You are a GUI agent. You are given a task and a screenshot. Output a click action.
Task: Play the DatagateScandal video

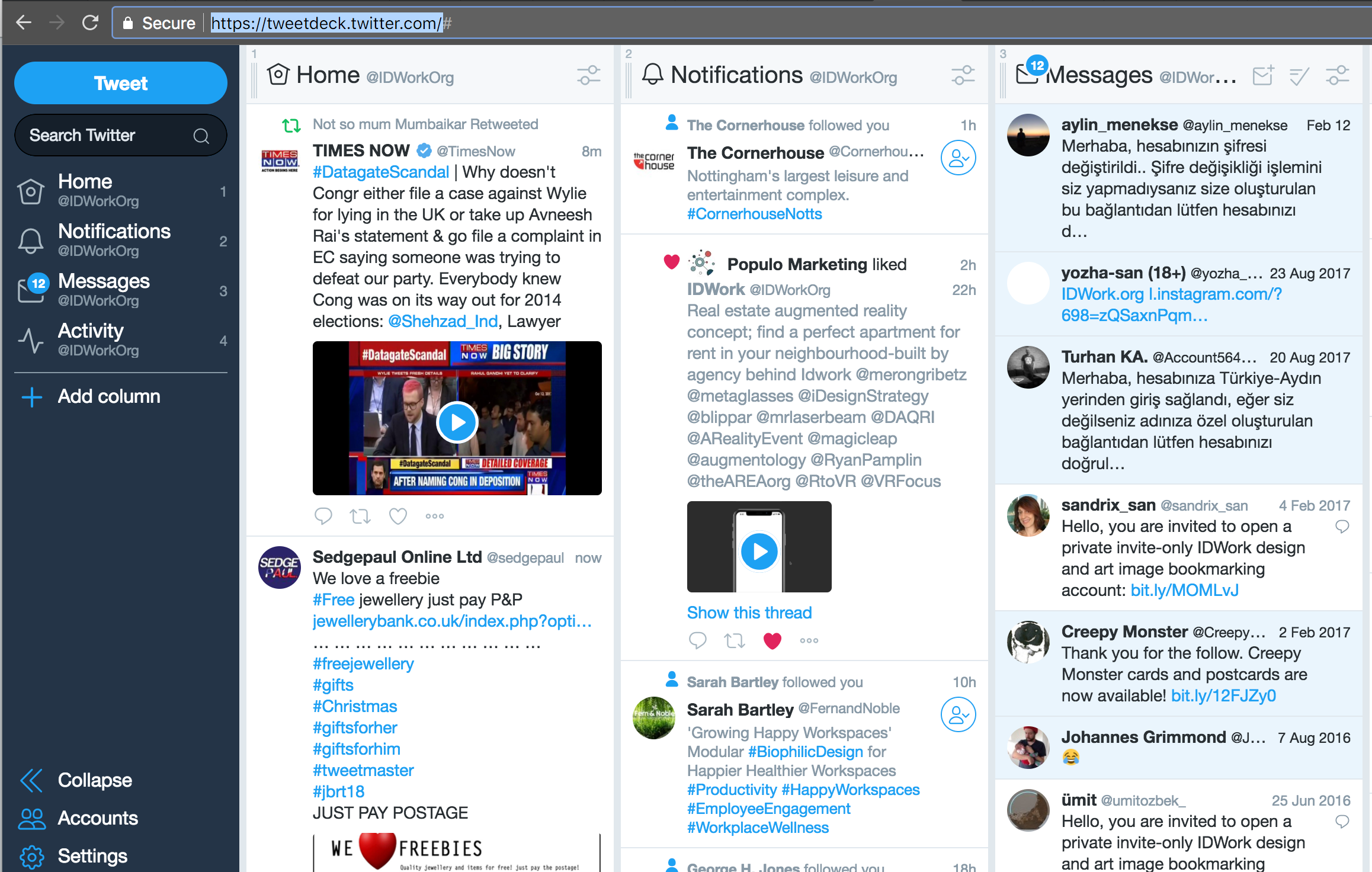click(x=457, y=422)
